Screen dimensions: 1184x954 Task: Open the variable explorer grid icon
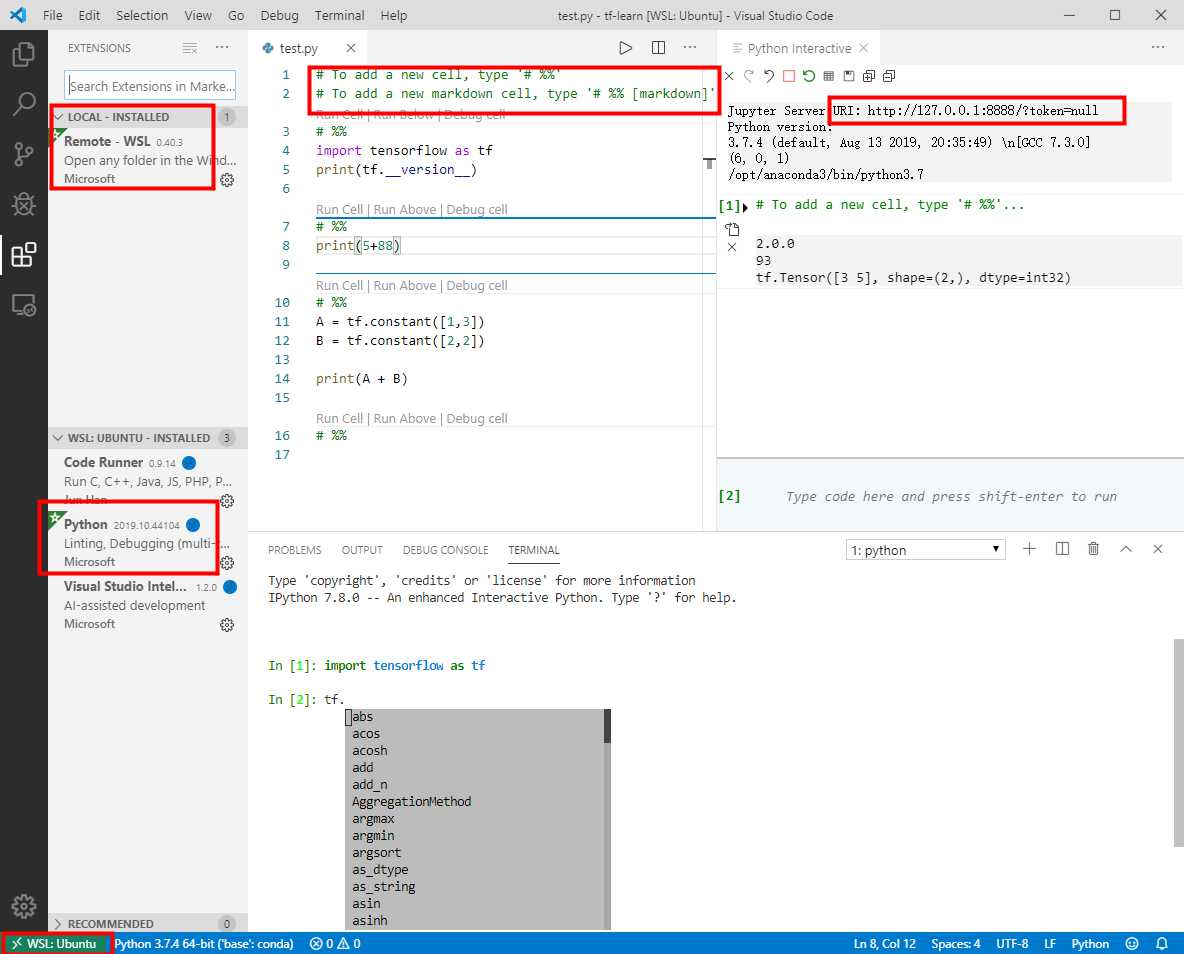coord(828,76)
